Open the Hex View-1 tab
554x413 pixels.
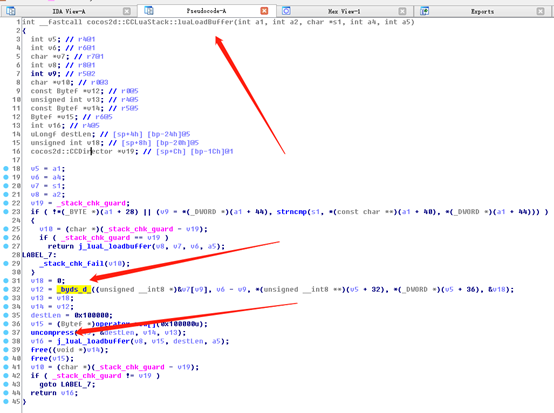tap(344, 11)
